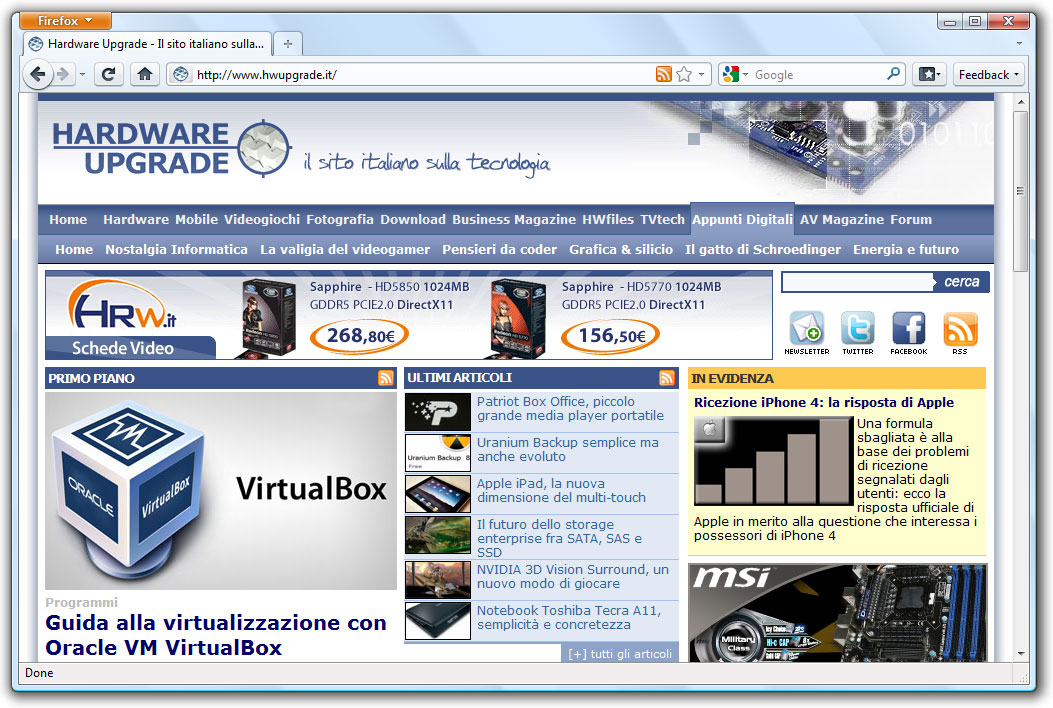Click the VirtualBox featured image
The width and height of the screenshot is (1053, 708).
pos(221,491)
